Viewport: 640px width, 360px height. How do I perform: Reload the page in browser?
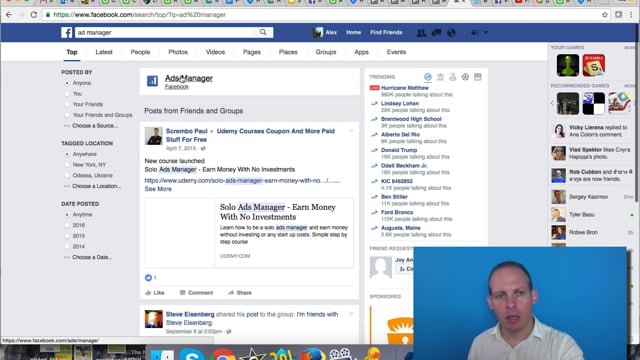(34, 15)
